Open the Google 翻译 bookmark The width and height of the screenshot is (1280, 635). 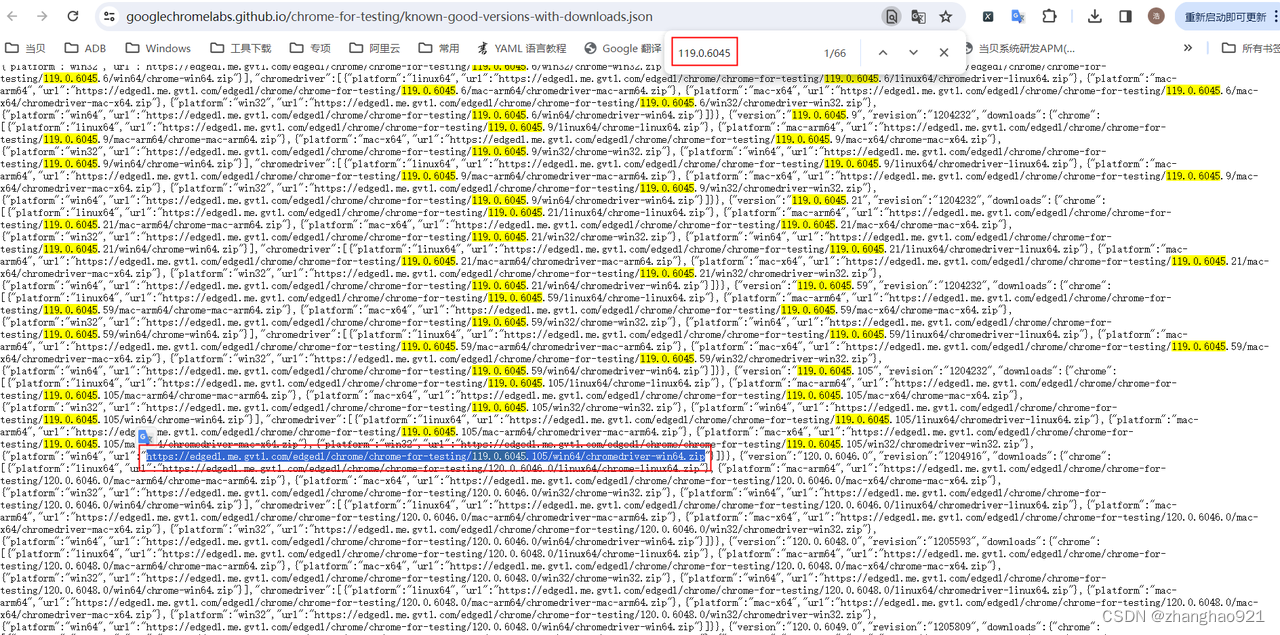(x=623, y=48)
